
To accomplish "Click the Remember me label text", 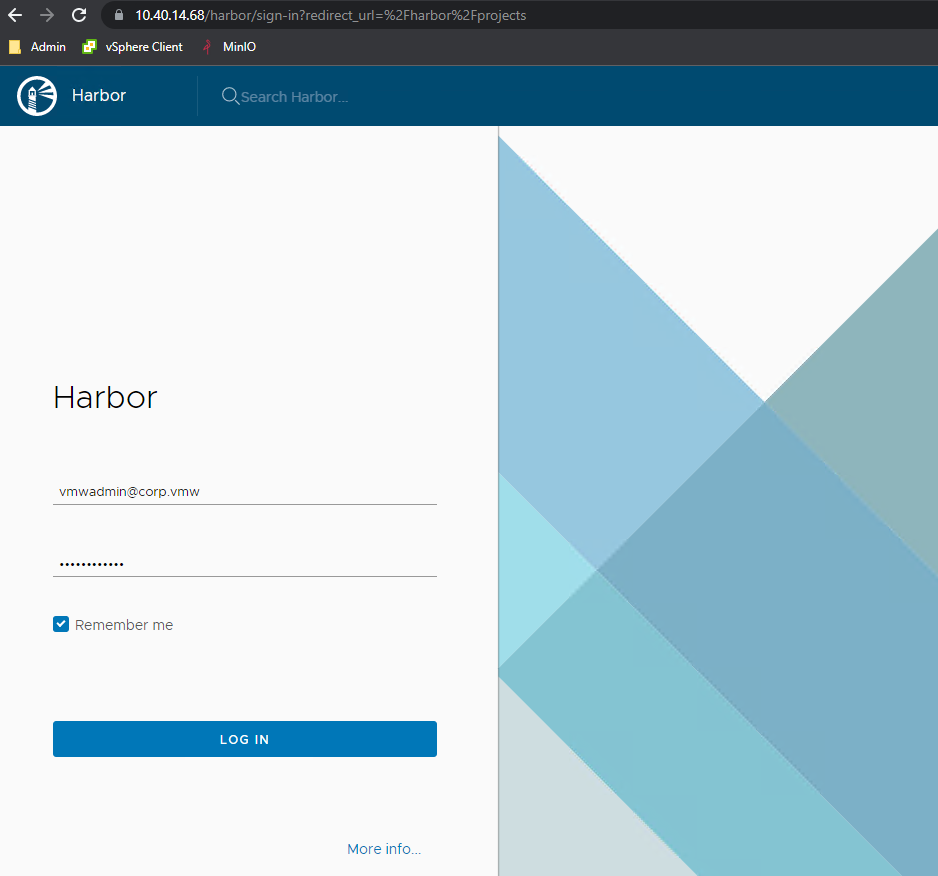I will click(124, 625).
